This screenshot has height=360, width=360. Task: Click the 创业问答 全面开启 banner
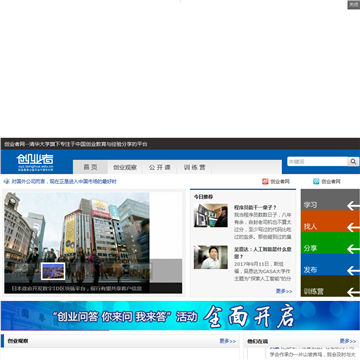pyautogui.click(x=180, y=316)
